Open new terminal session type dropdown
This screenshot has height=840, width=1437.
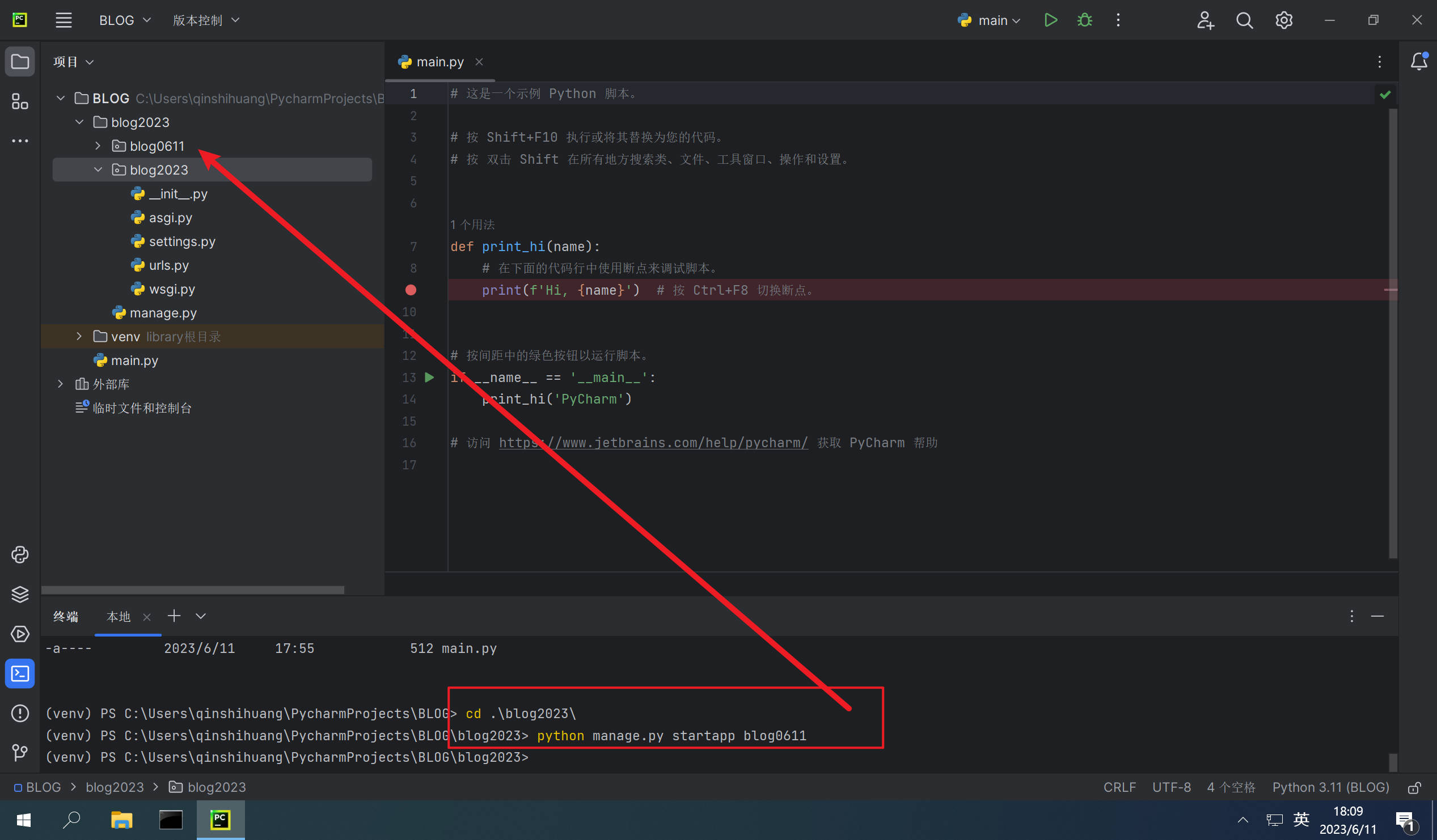(x=201, y=616)
